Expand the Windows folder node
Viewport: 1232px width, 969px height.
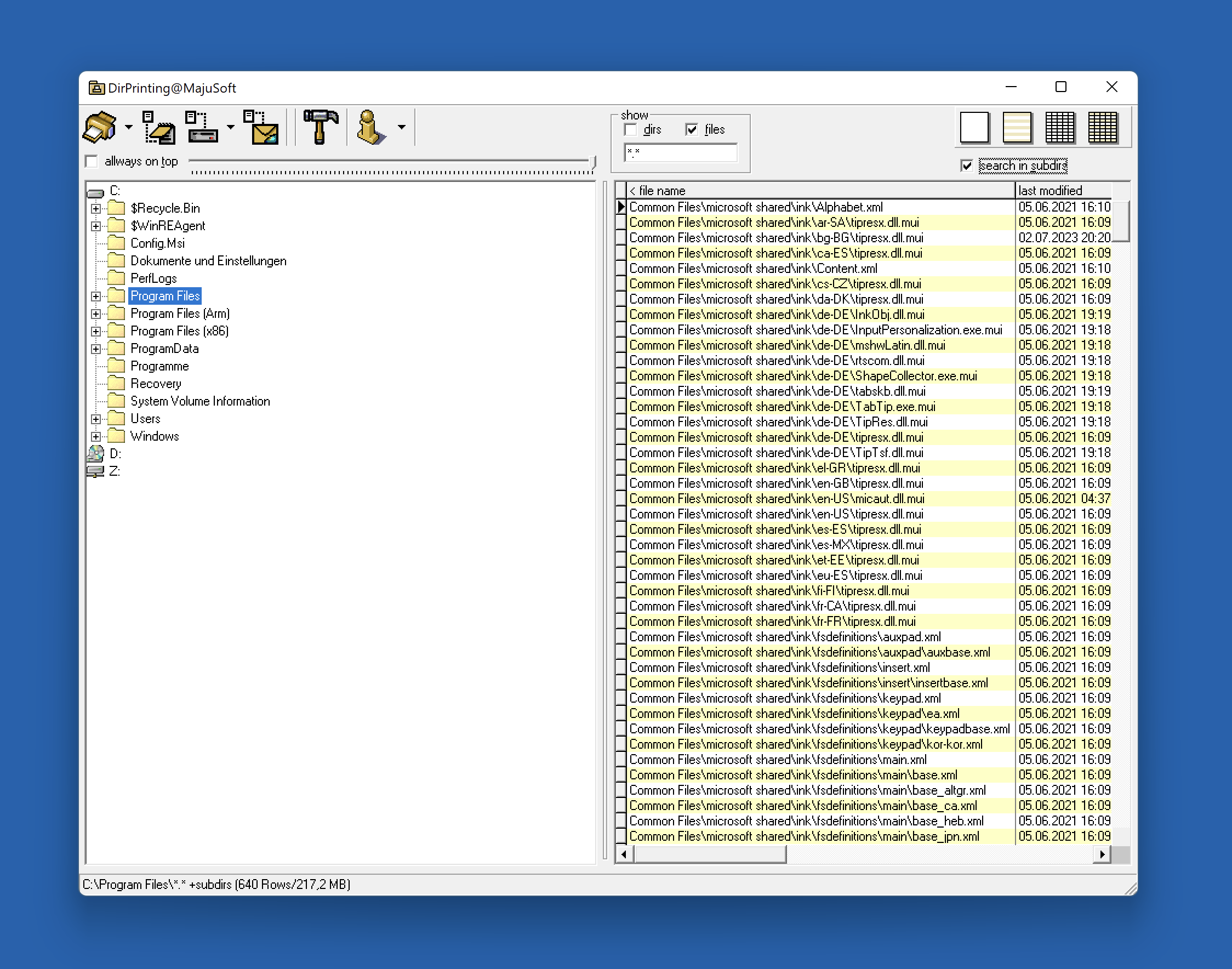(96, 437)
